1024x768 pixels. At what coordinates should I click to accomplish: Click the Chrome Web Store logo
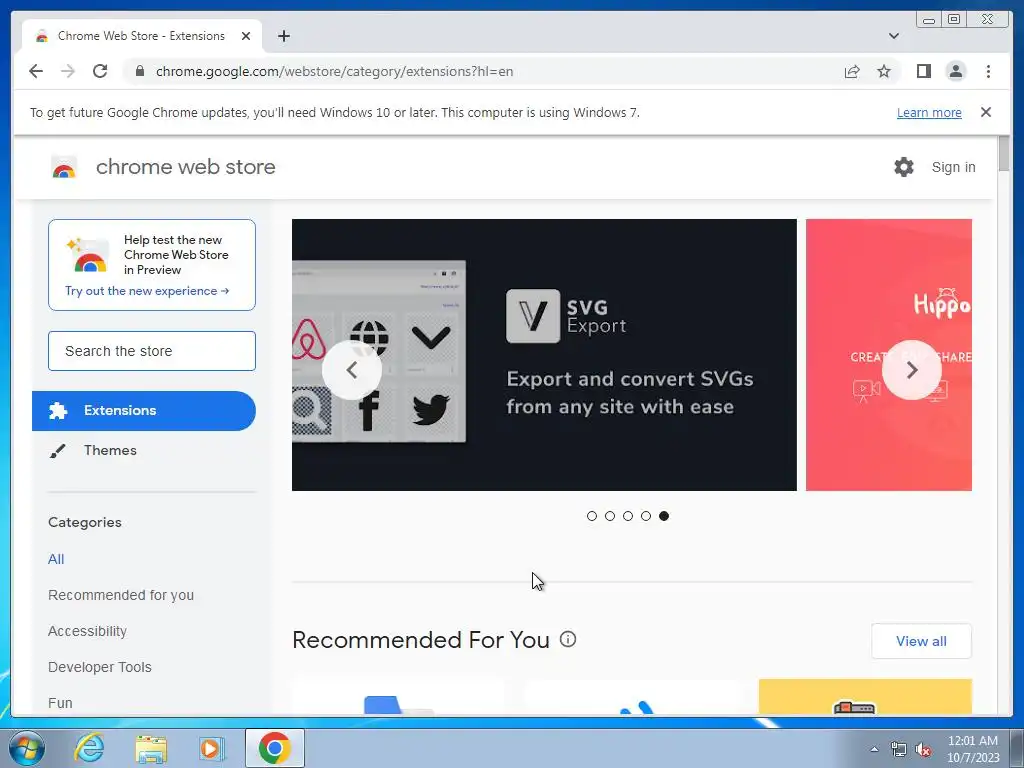[x=64, y=167]
